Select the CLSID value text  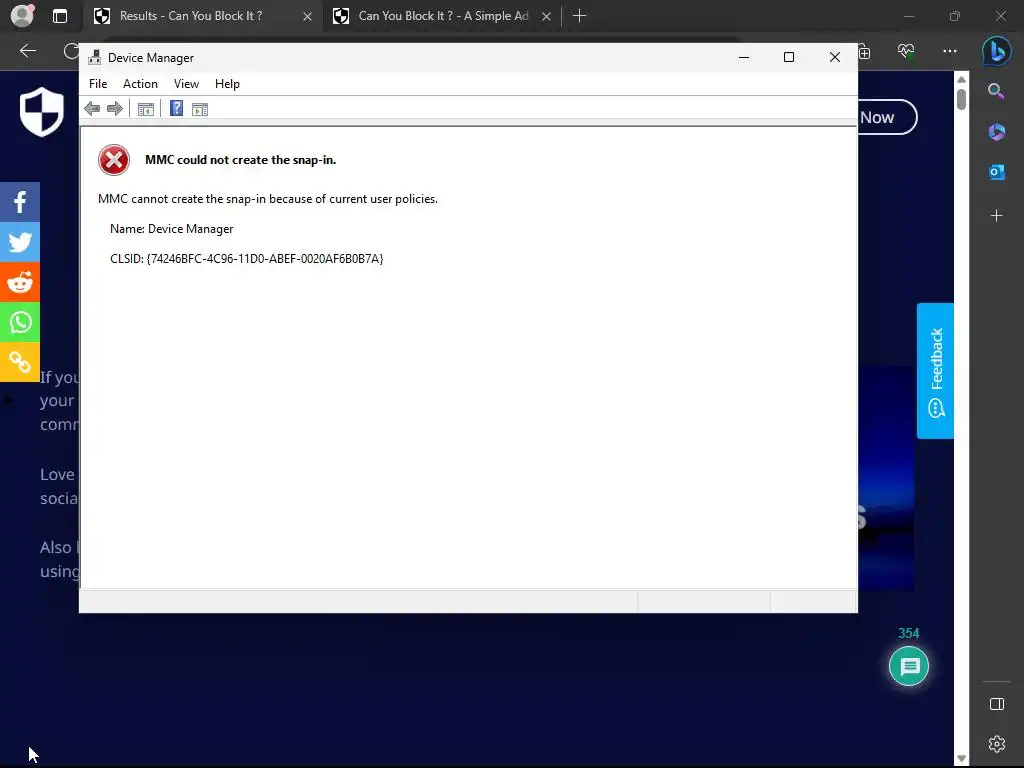(265, 259)
